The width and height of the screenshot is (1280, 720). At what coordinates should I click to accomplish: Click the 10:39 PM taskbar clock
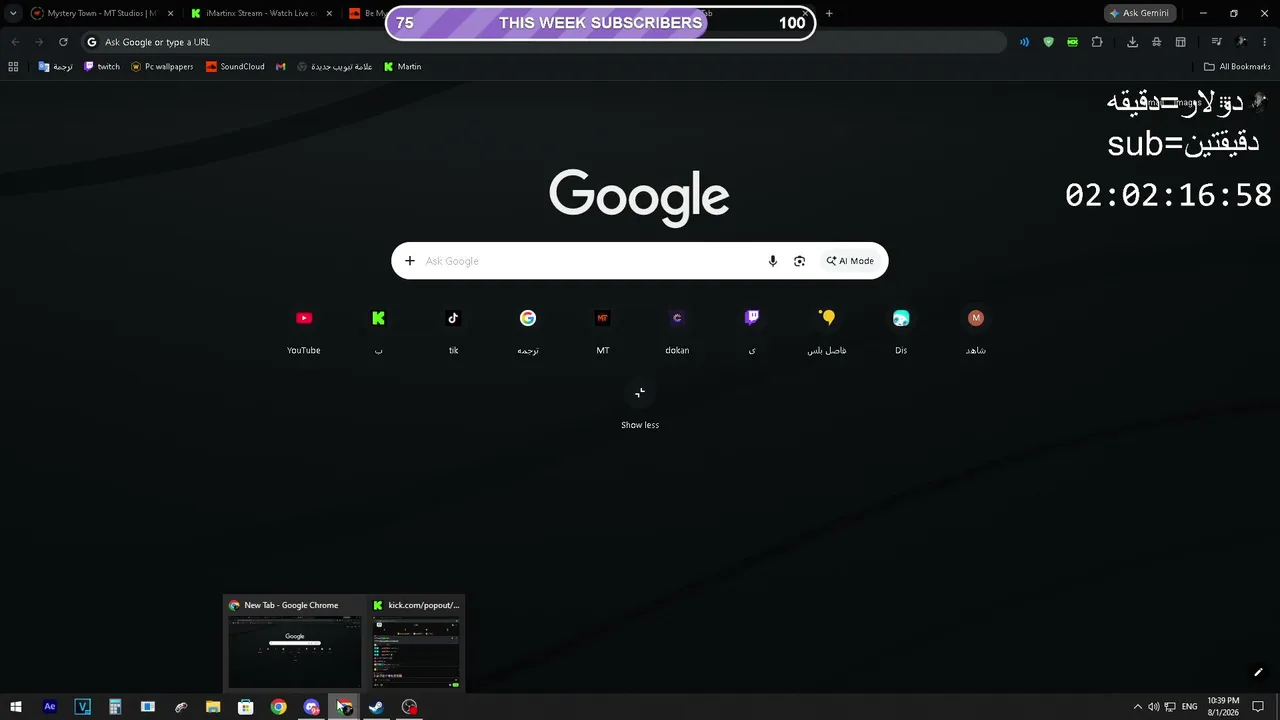(x=1223, y=707)
